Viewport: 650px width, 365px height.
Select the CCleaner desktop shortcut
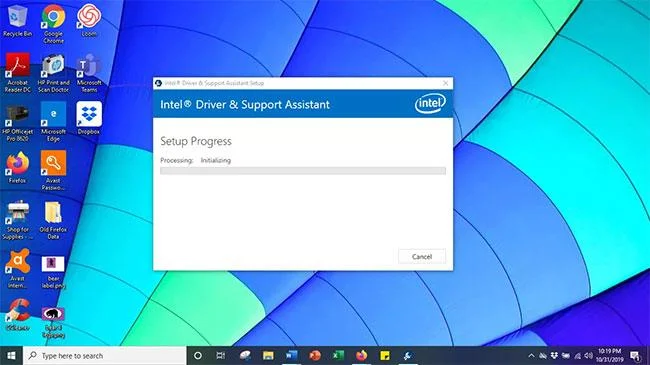(x=17, y=314)
